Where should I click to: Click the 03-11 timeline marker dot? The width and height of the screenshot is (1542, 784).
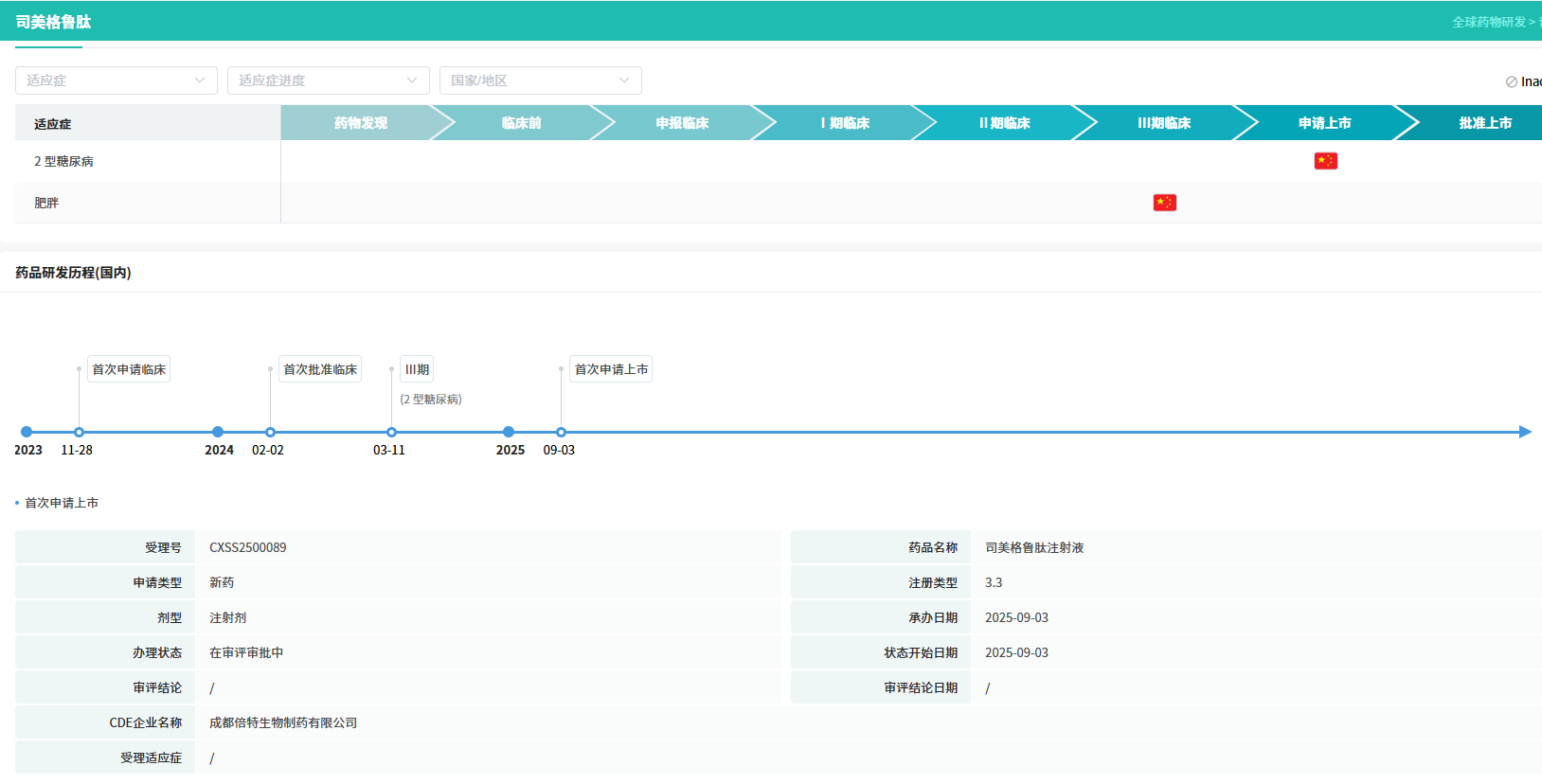[391, 432]
